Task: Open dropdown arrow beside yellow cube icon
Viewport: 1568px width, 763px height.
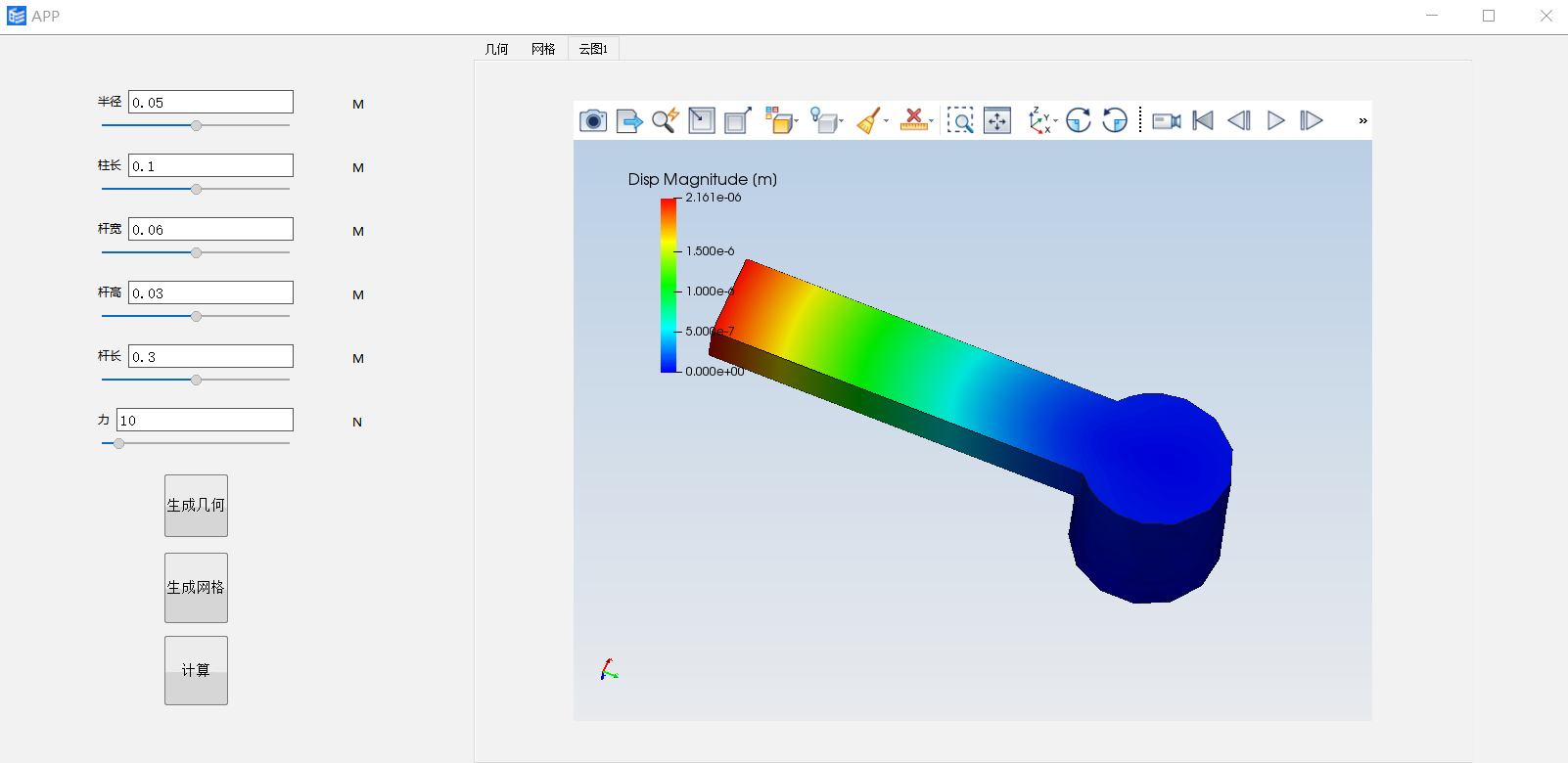Action: coord(797,121)
